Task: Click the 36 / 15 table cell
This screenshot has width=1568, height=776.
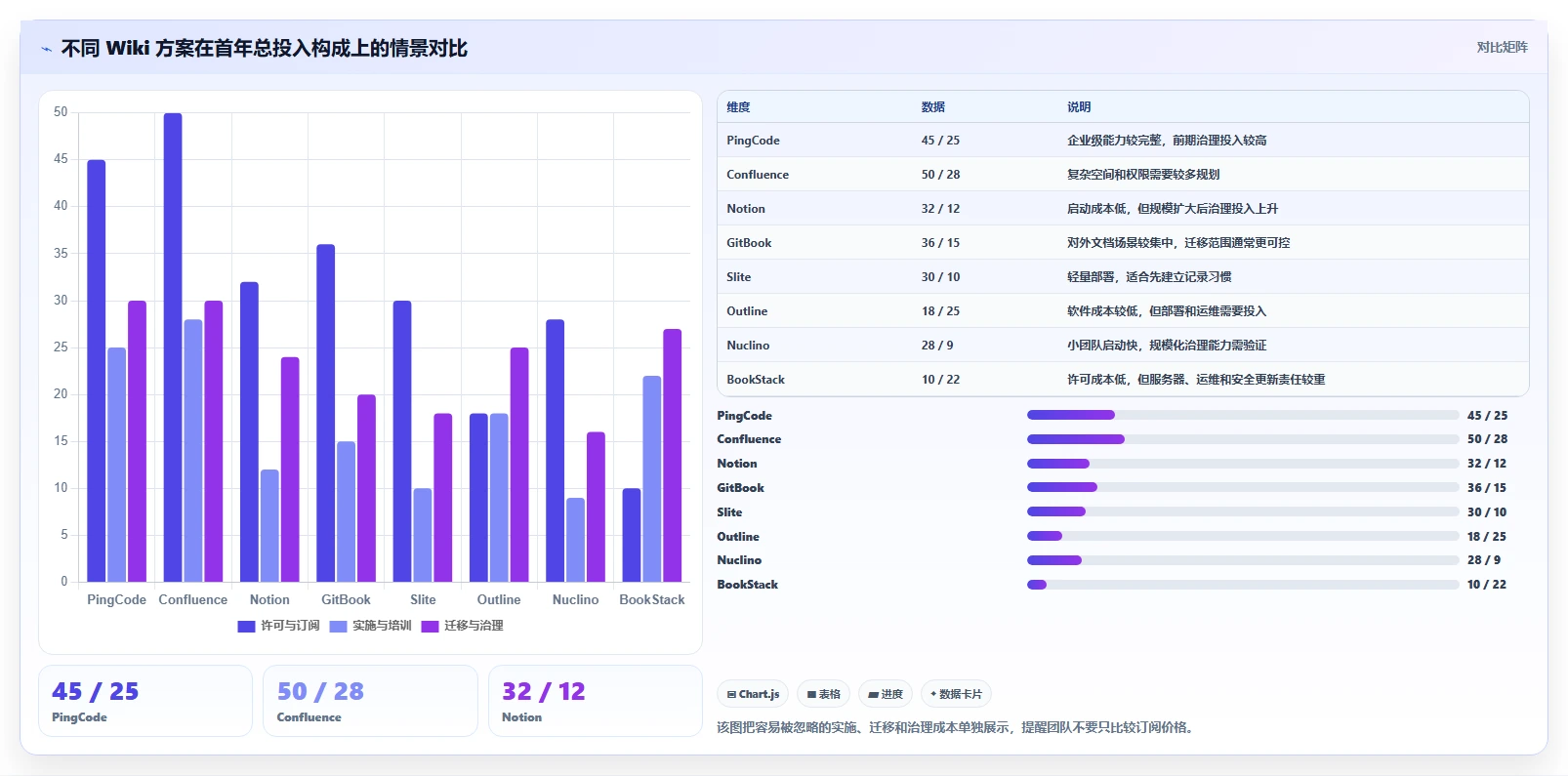Action: pos(940,243)
